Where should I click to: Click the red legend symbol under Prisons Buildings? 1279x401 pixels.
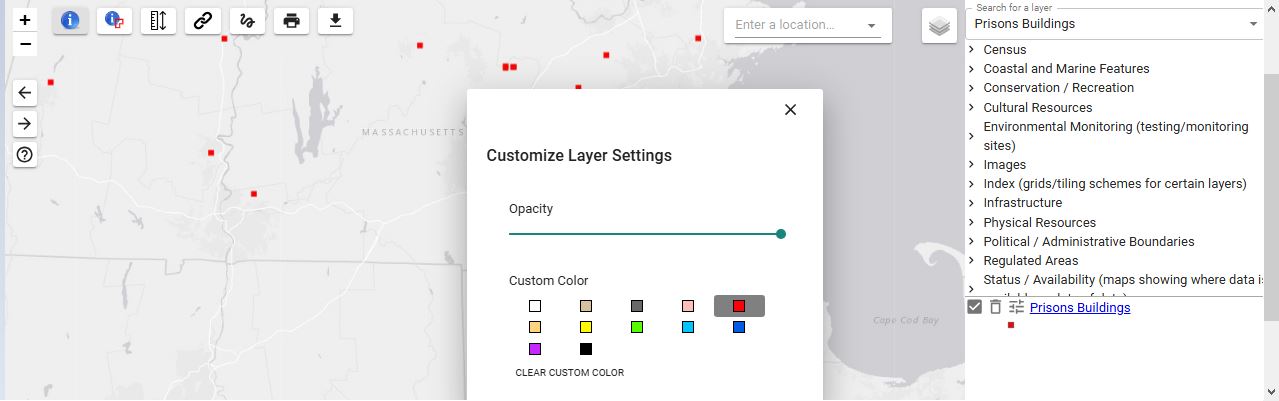click(x=1011, y=325)
